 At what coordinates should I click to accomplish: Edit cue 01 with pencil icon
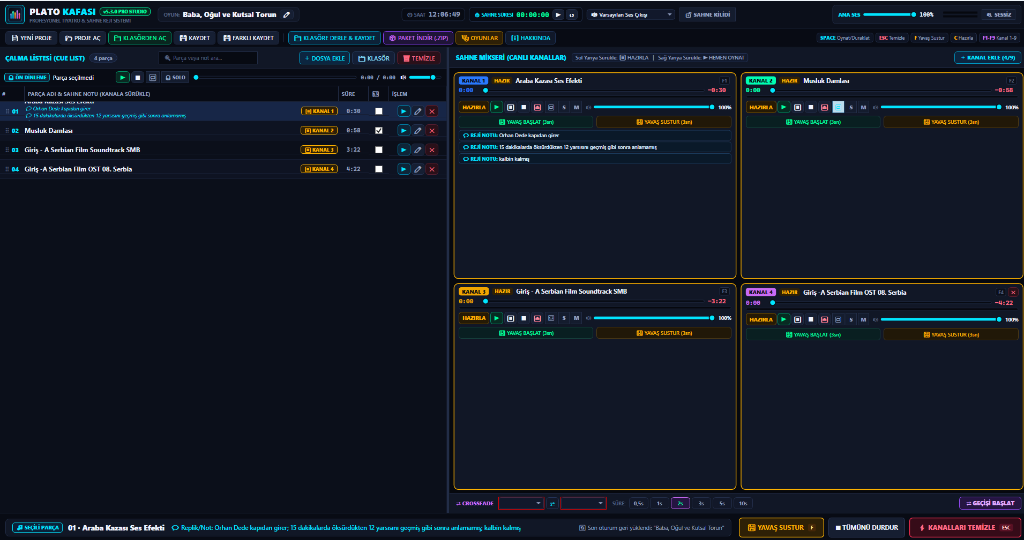pyautogui.click(x=417, y=112)
